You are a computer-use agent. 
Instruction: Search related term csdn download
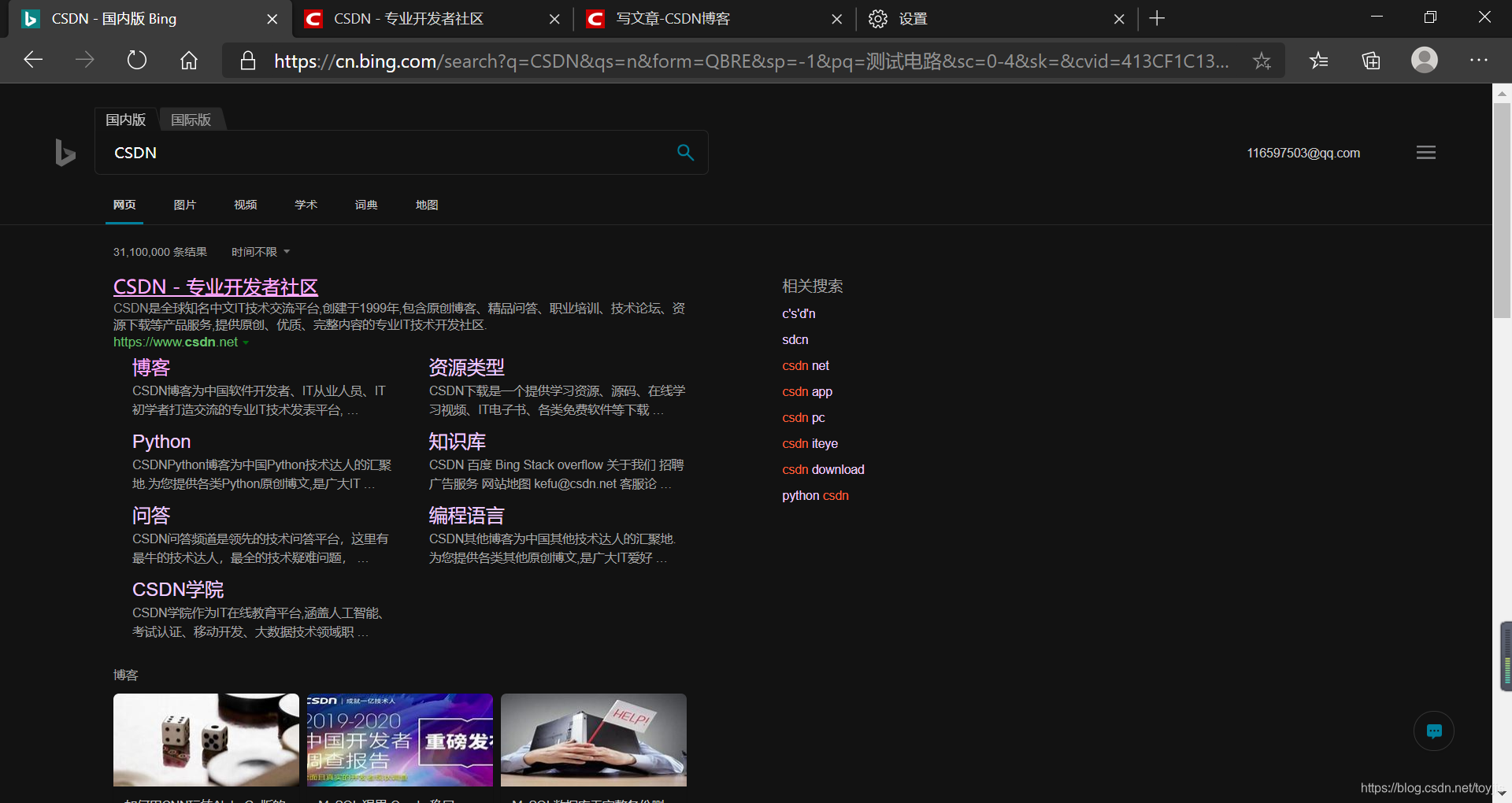[x=823, y=469]
